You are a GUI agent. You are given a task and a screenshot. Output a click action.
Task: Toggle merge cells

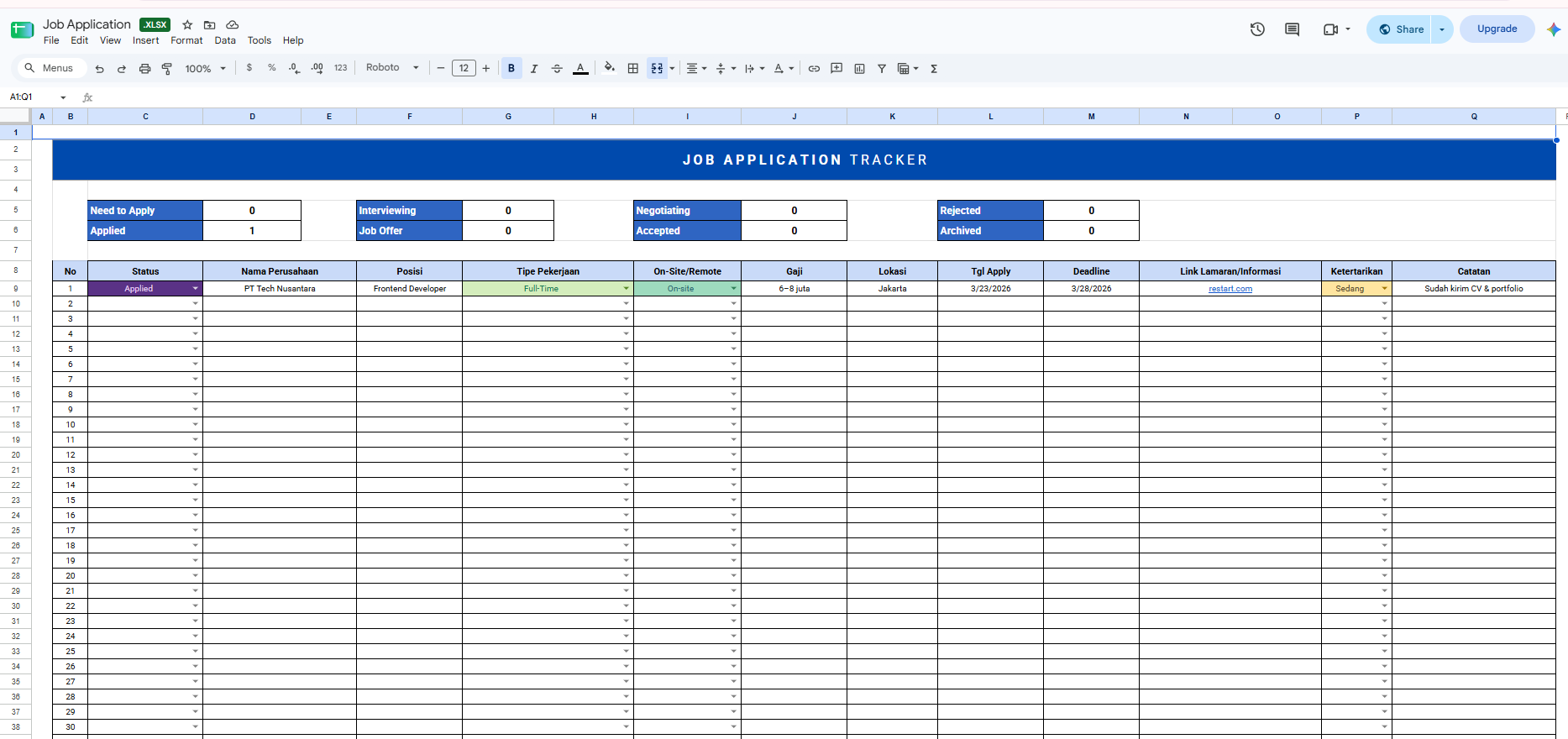point(657,69)
